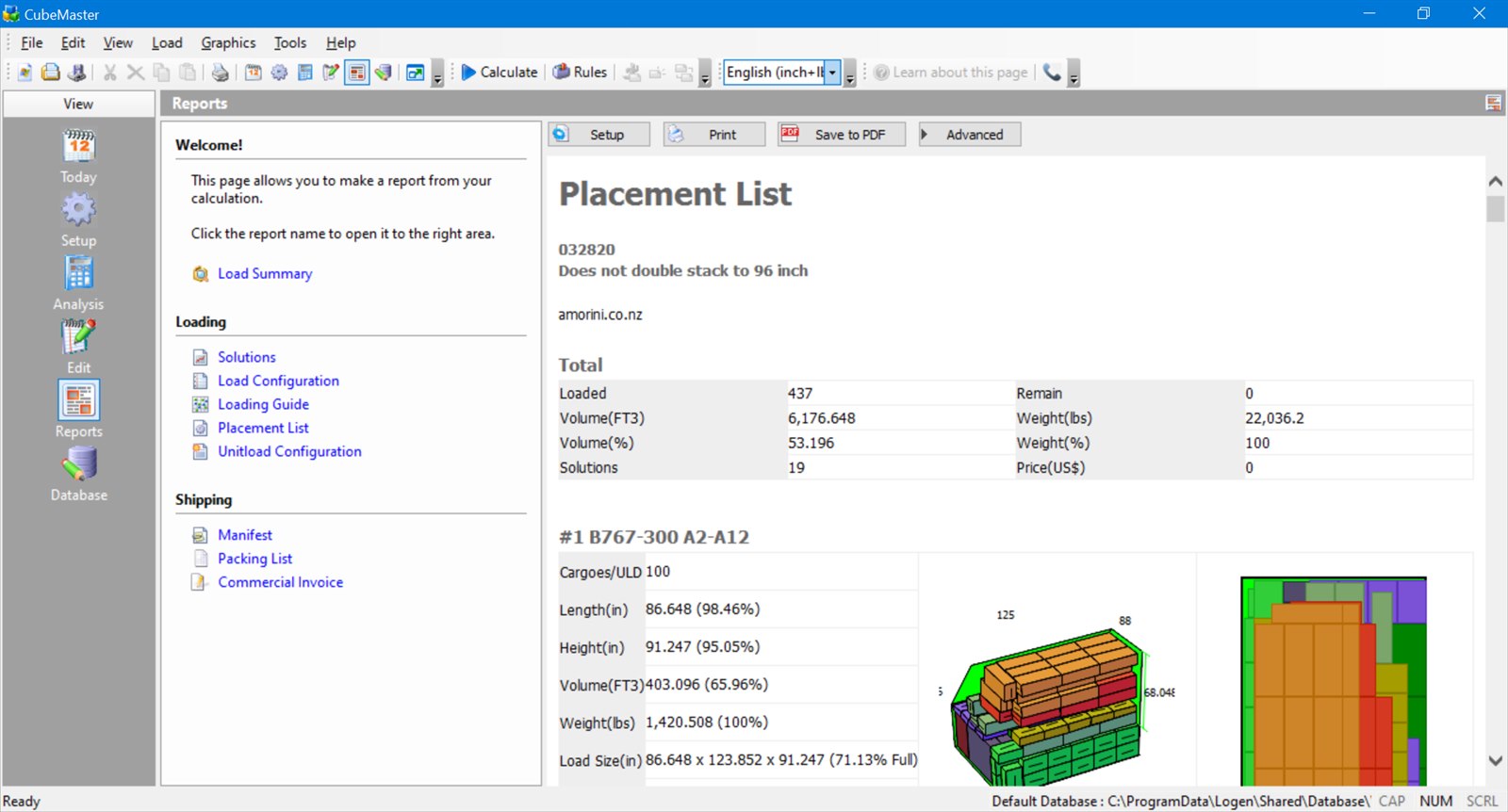The width and height of the screenshot is (1508, 812).
Task: Open the Help menu
Action: click(x=341, y=43)
